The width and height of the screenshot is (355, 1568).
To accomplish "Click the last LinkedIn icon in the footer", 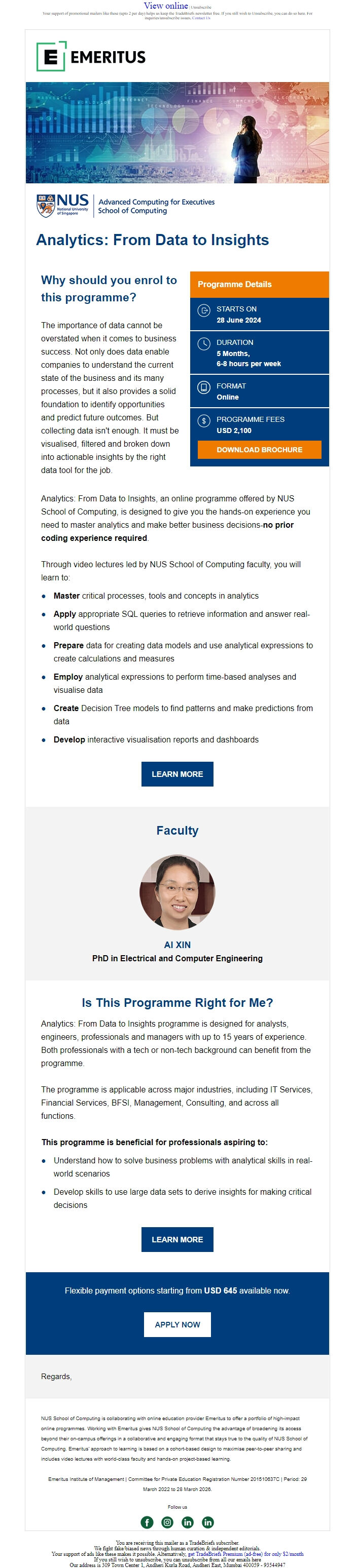I will tap(207, 1522).
